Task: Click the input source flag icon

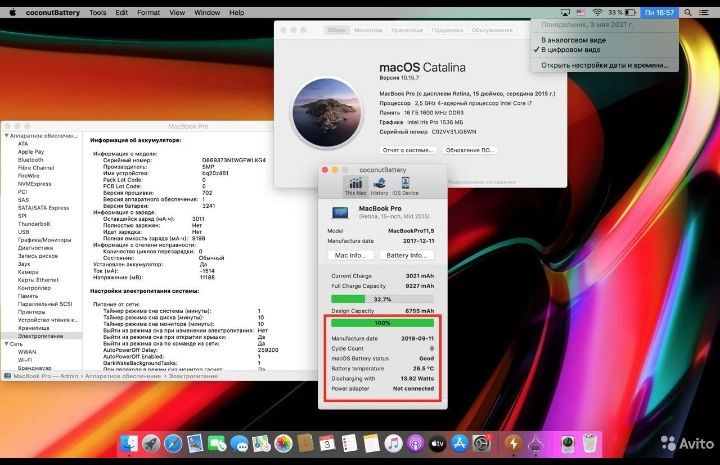Action: click(581, 12)
